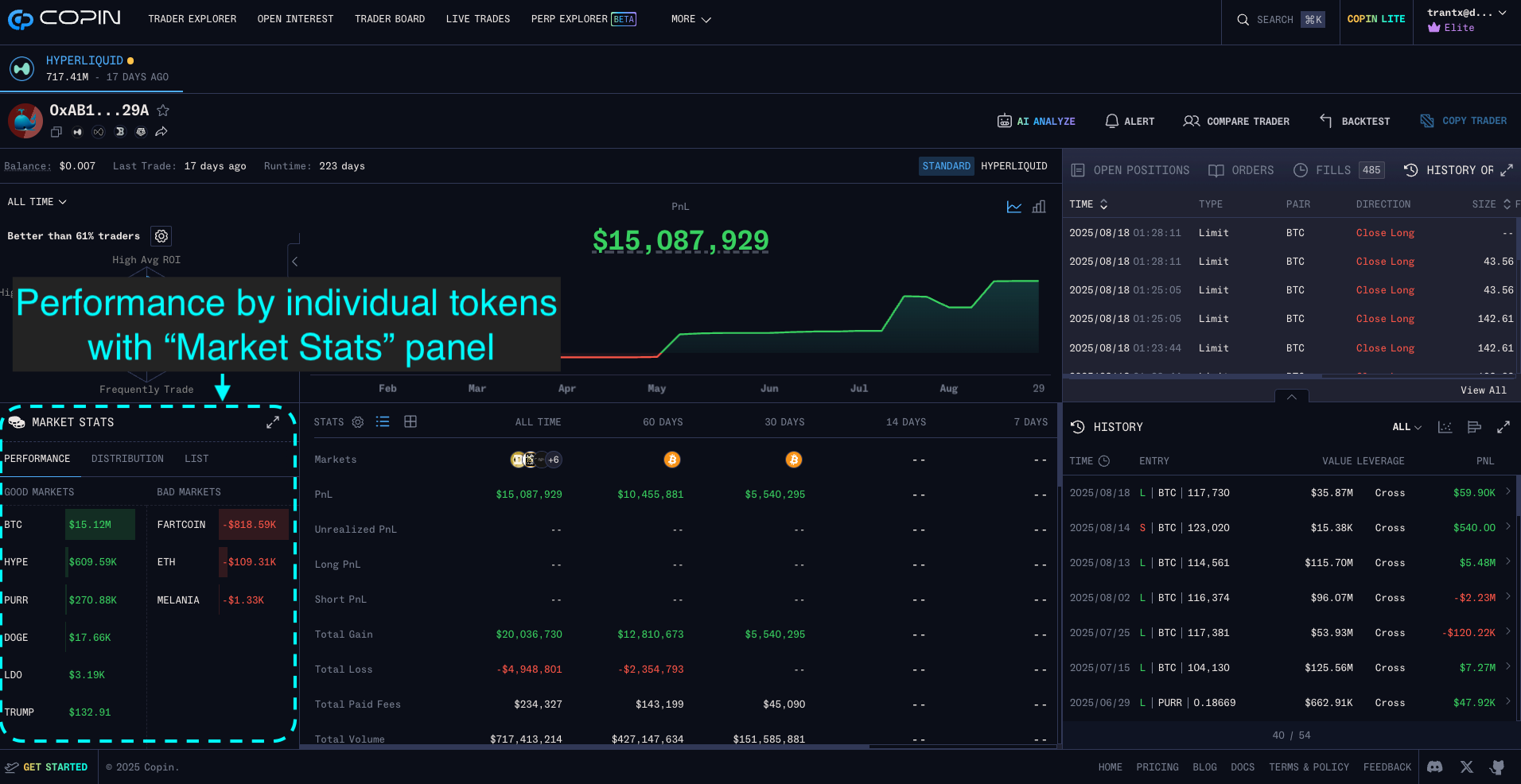The width and height of the screenshot is (1521, 784).
Task: Expand the orders panel to fullscreen
Action: pyautogui.click(x=1507, y=170)
